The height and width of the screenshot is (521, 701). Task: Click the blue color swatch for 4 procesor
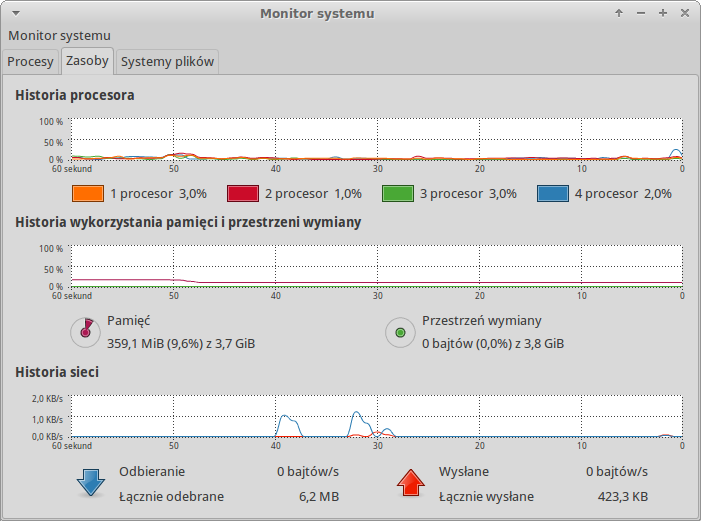[x=553, y=193]
